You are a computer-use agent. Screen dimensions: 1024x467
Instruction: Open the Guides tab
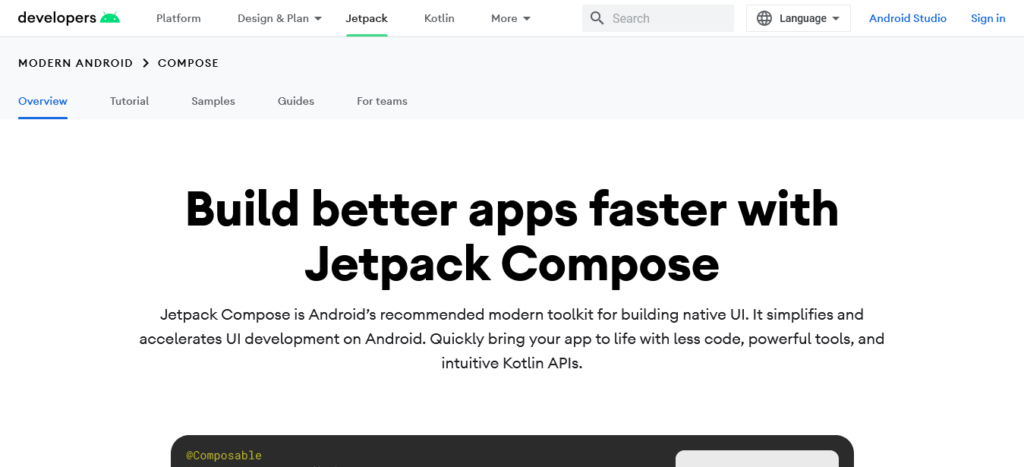(296, 101)
